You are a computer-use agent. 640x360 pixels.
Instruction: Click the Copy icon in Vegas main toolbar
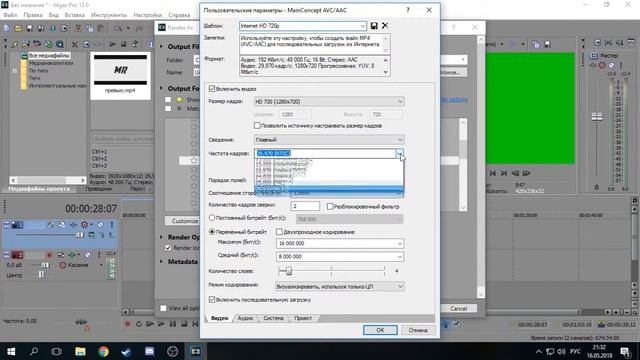point(89,28)
